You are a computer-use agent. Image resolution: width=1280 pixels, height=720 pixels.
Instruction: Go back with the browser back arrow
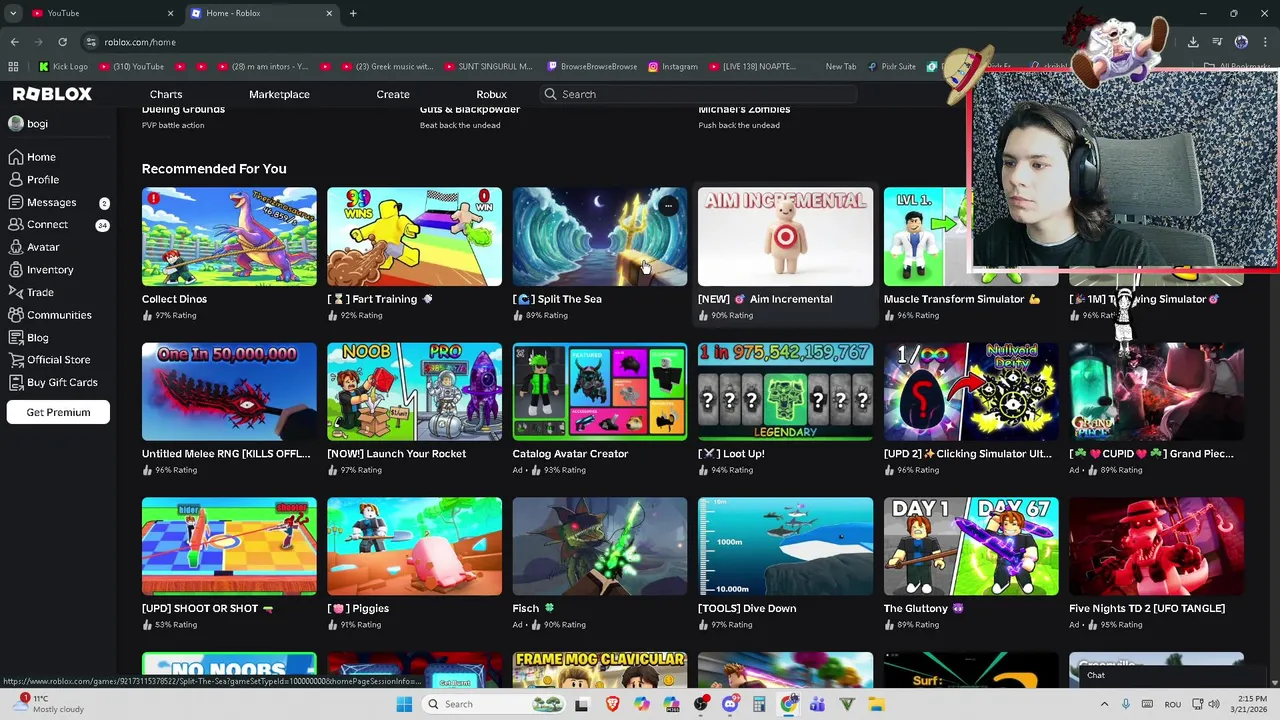coord(14,42)
